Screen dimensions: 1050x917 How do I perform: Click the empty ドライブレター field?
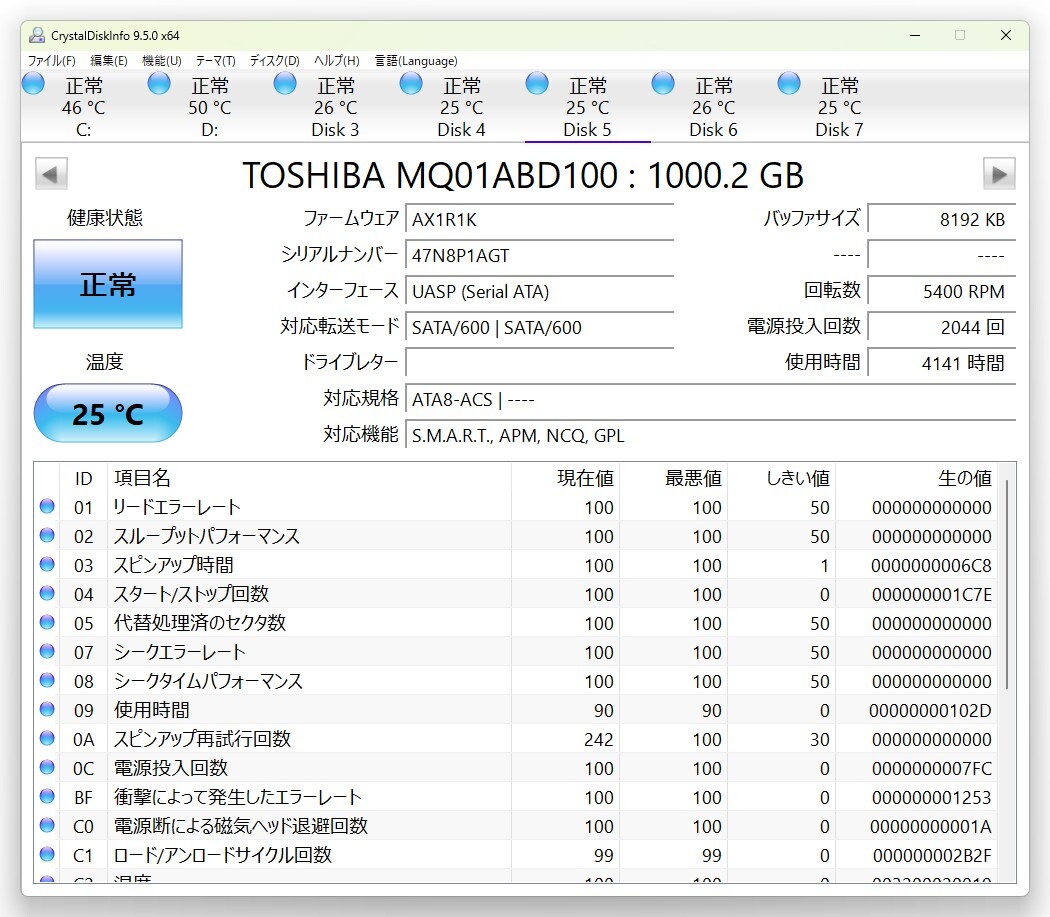pyautogui.click(x=539, y=363)
